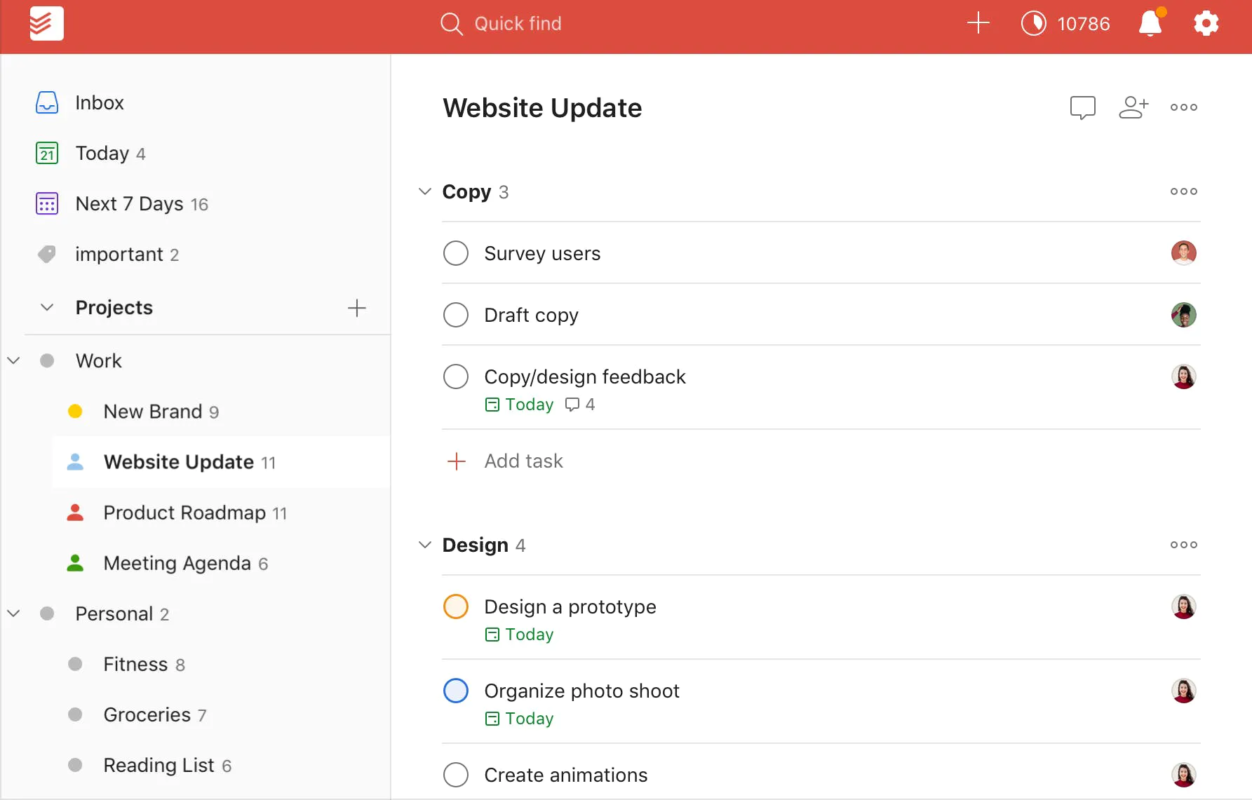Open the productivity karma 10786 icon

point(1033,24)
